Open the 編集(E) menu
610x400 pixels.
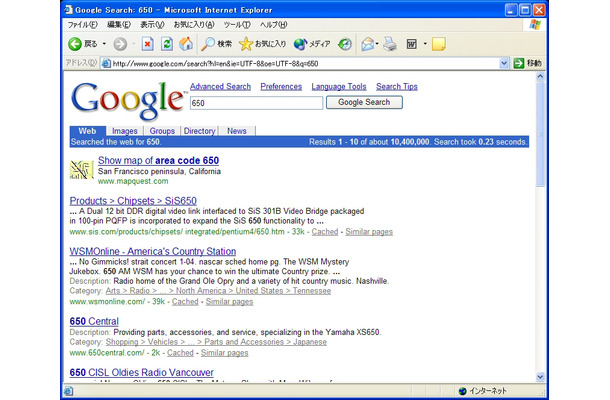119,25
